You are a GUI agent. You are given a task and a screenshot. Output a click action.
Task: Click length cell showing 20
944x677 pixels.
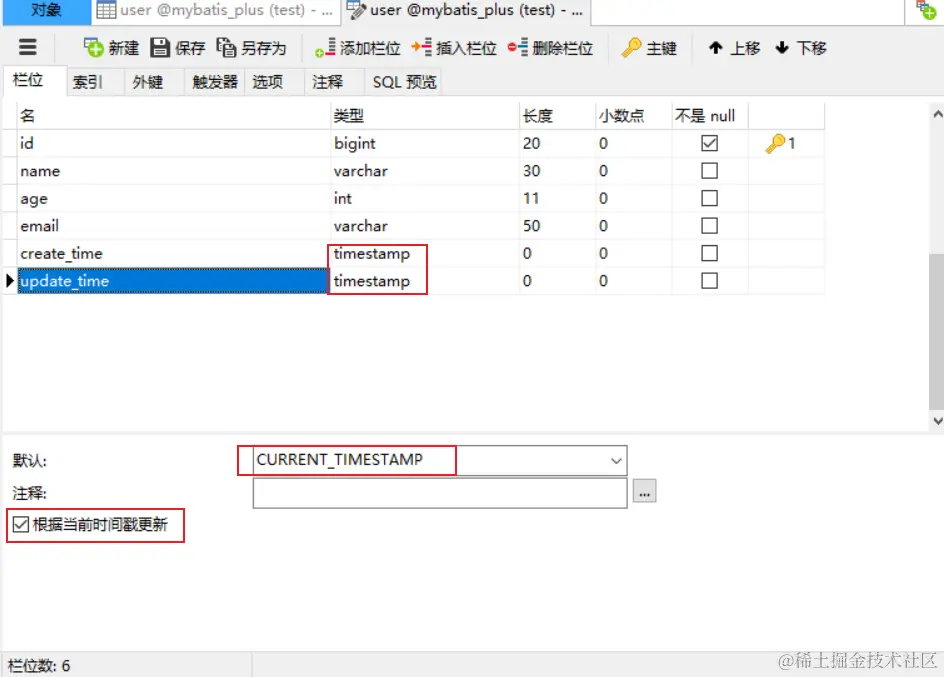[557, 143]
